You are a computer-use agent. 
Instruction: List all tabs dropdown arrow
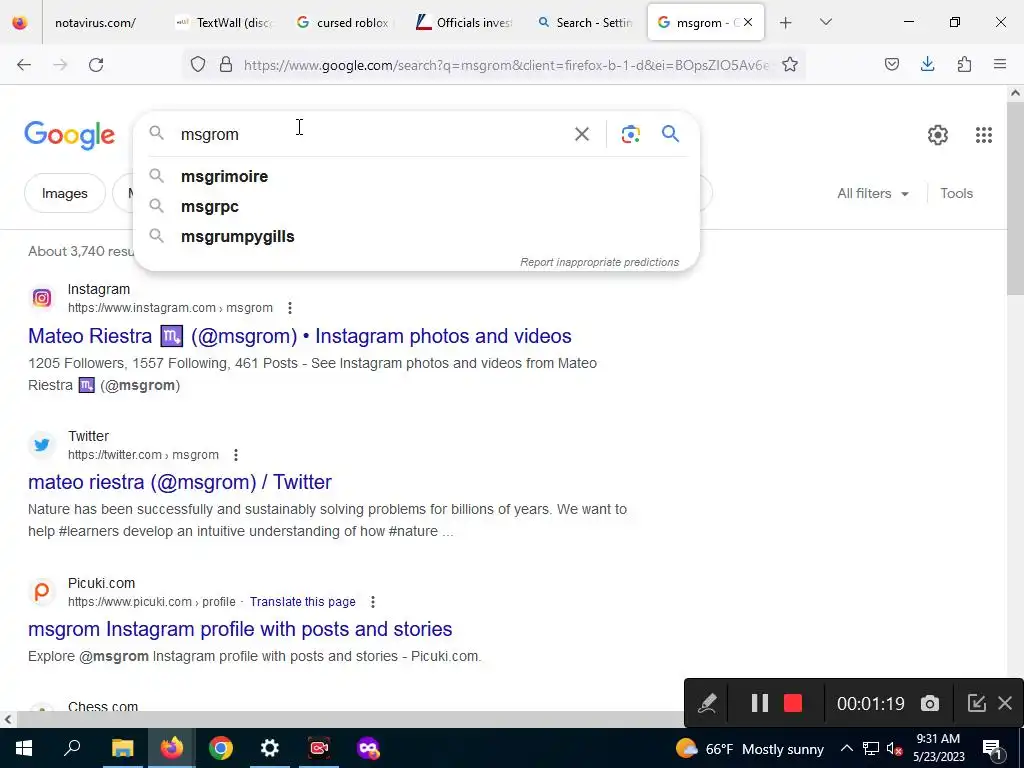coord(826,22)
